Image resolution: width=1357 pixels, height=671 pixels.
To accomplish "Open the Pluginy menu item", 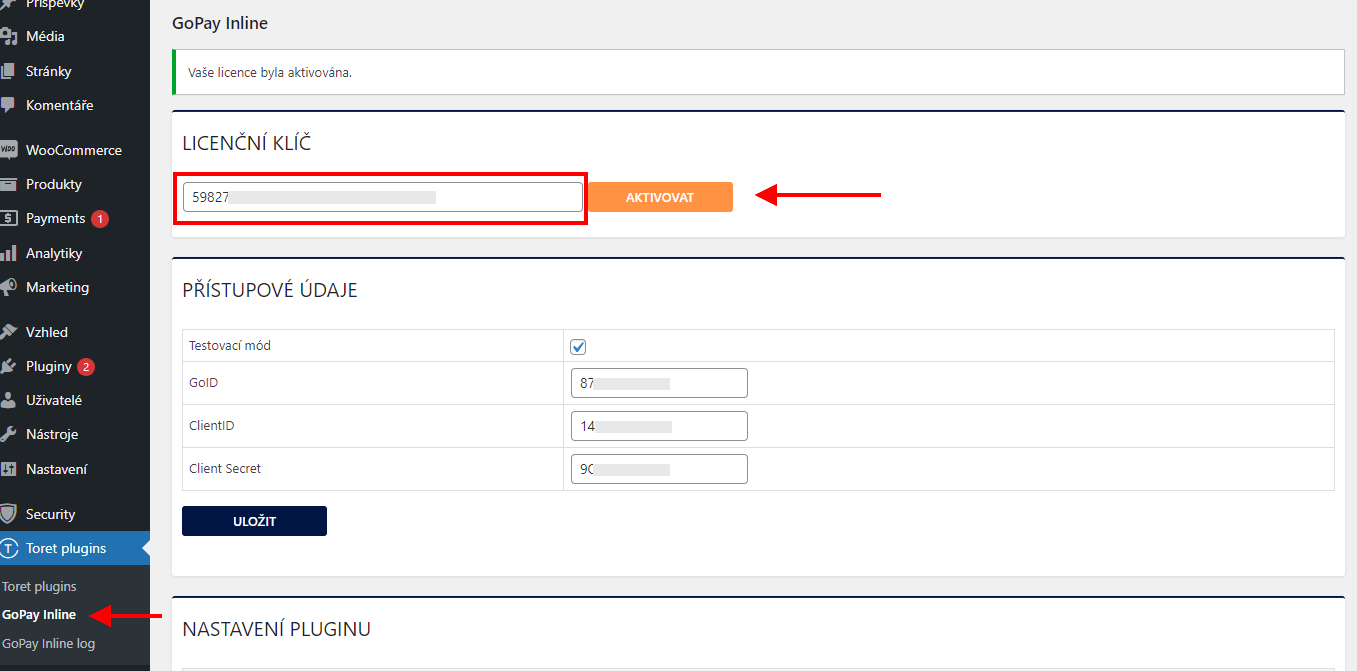I will point(49,366).
